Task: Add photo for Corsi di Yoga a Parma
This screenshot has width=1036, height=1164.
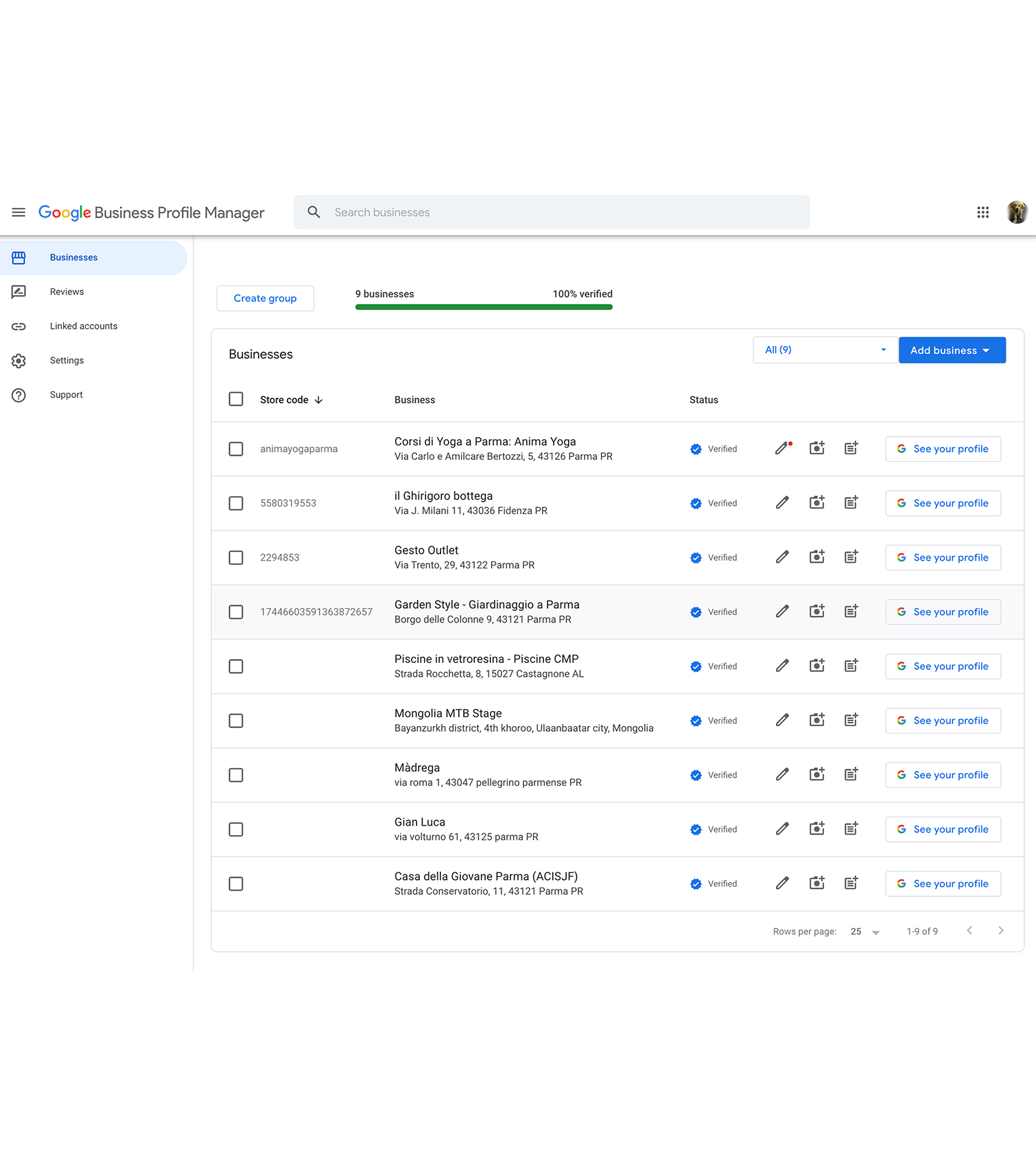Action: [816, 449]
